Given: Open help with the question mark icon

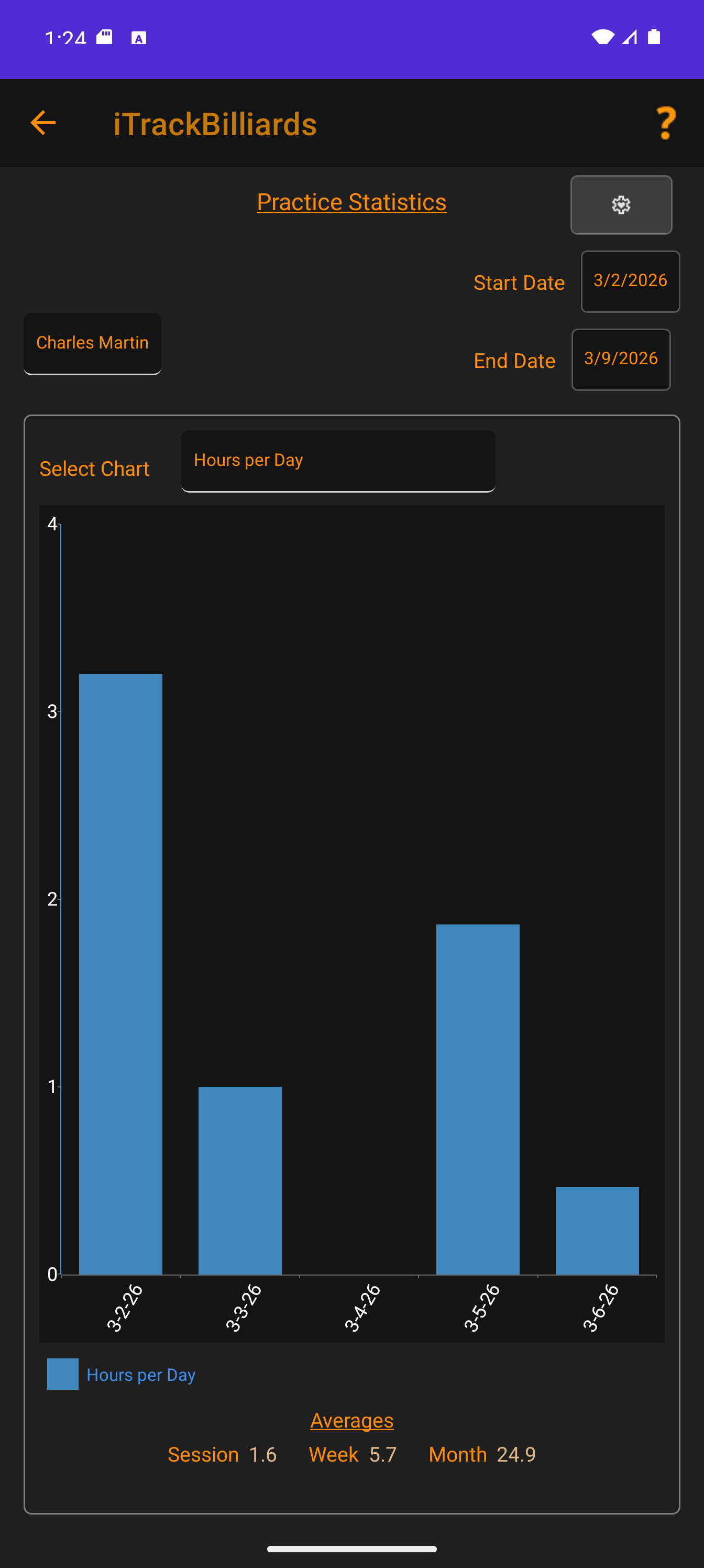Looking at the screenshot, I should (666, 123).
